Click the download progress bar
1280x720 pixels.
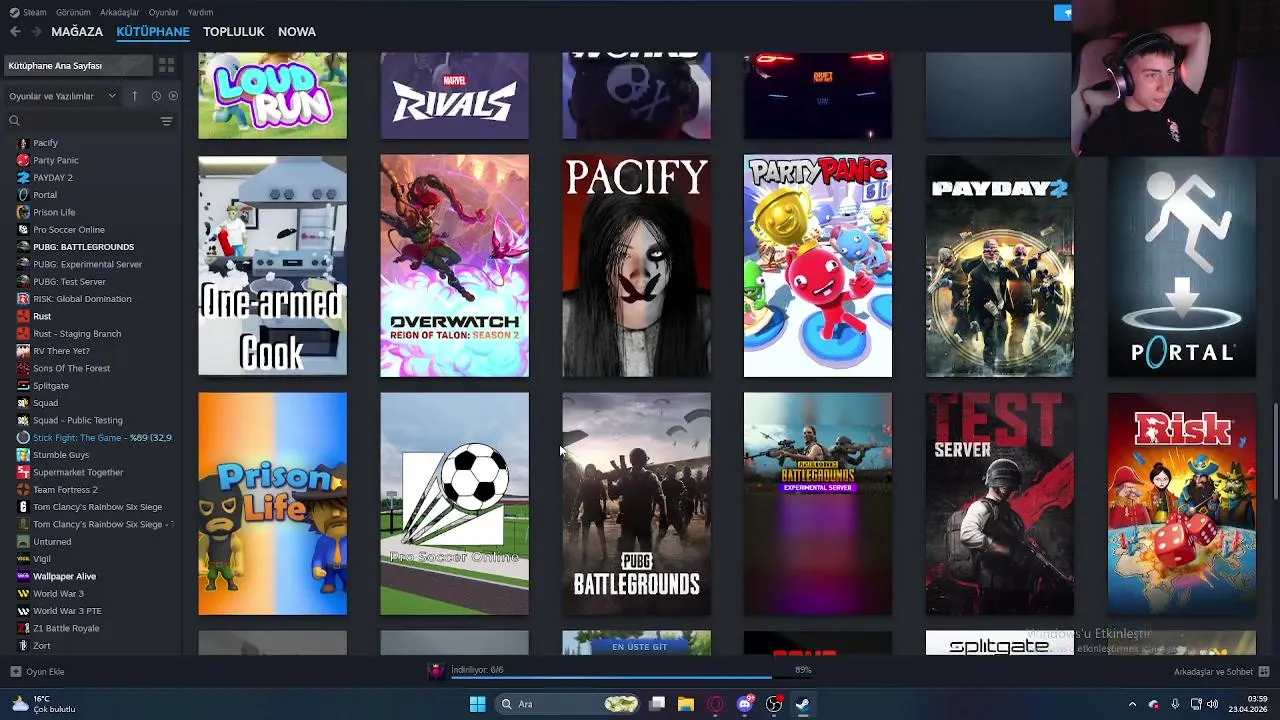(631, 678)
